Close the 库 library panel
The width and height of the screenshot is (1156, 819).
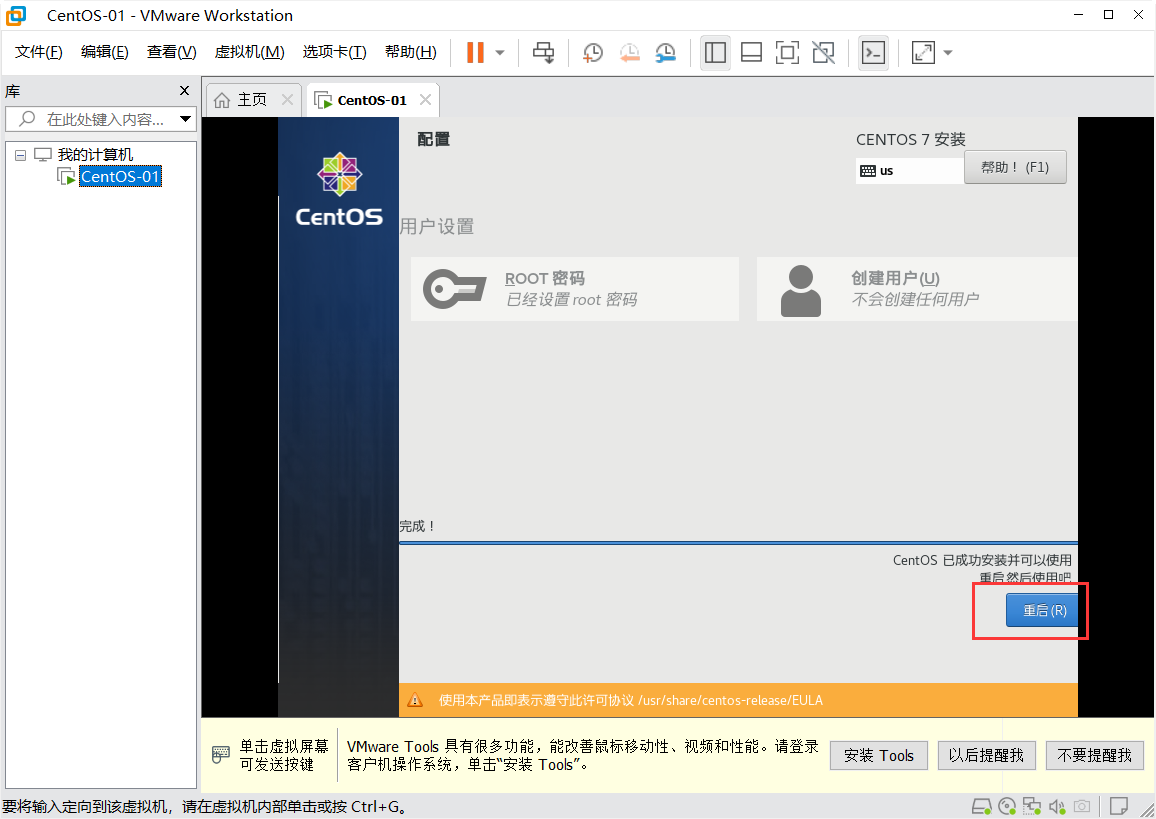tap(184, 91)
